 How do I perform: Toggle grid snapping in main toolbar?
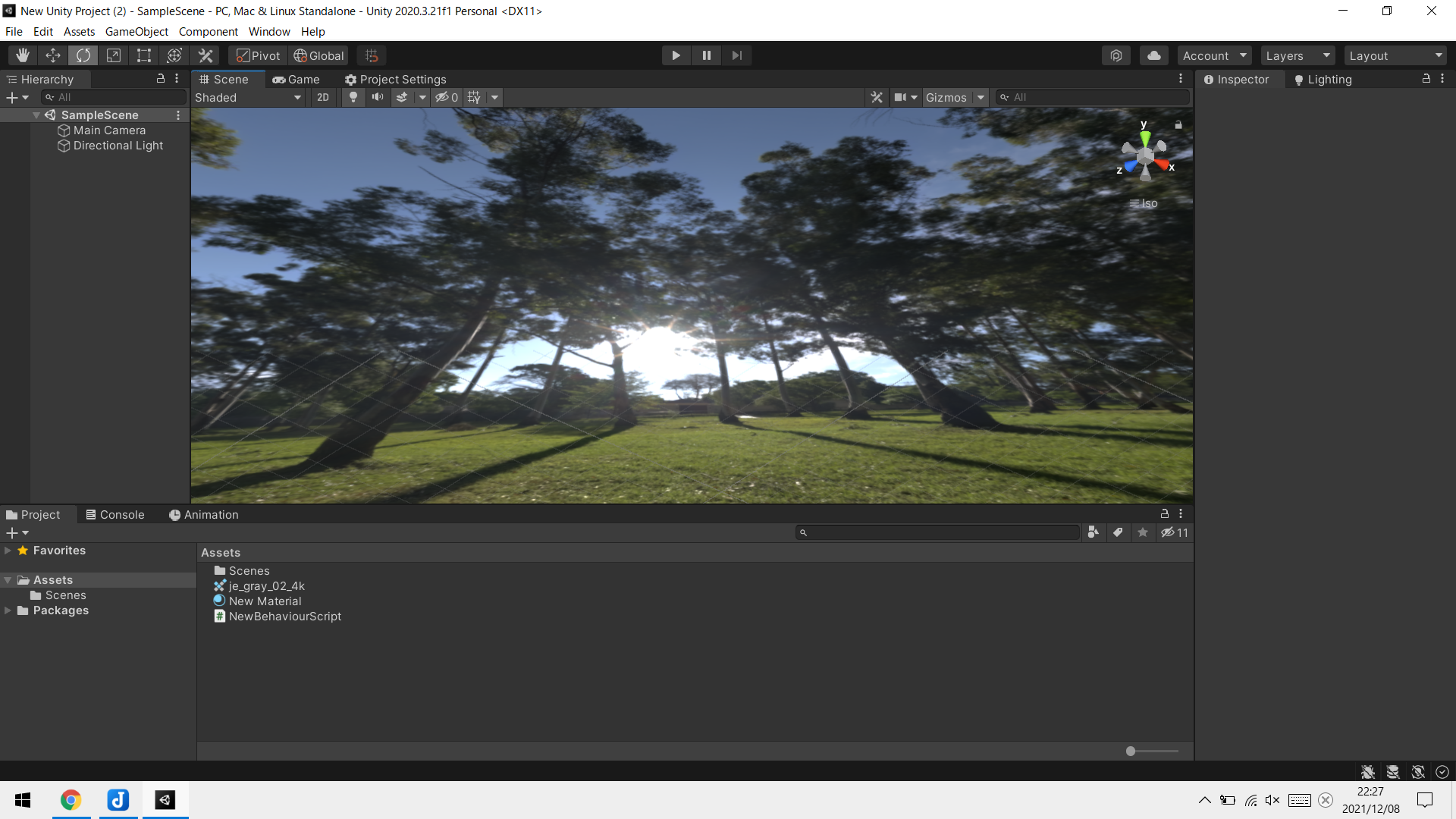click(x=372, y=55)
